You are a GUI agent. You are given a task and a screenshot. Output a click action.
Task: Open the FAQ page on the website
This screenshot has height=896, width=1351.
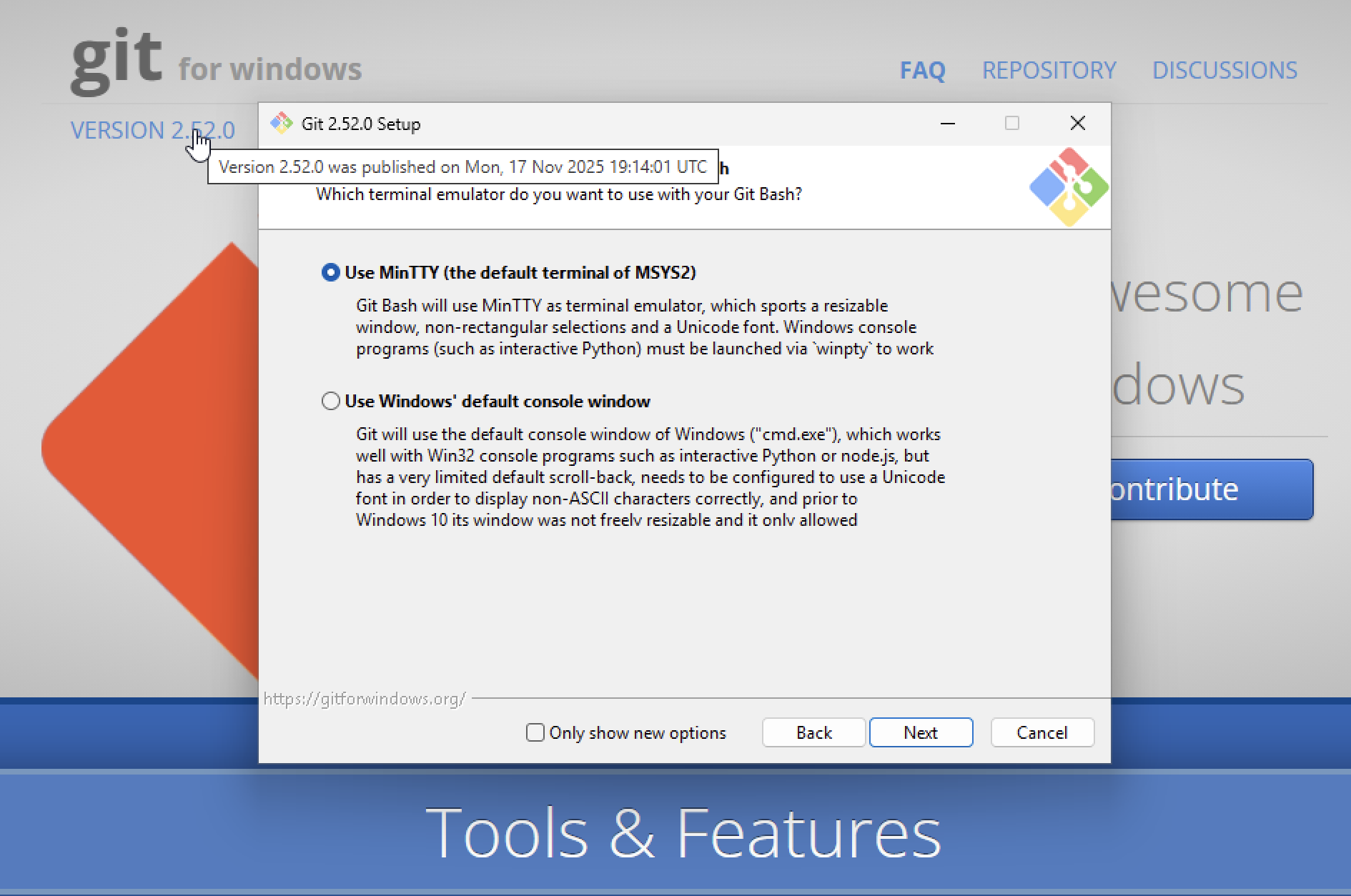pos(922,70)
